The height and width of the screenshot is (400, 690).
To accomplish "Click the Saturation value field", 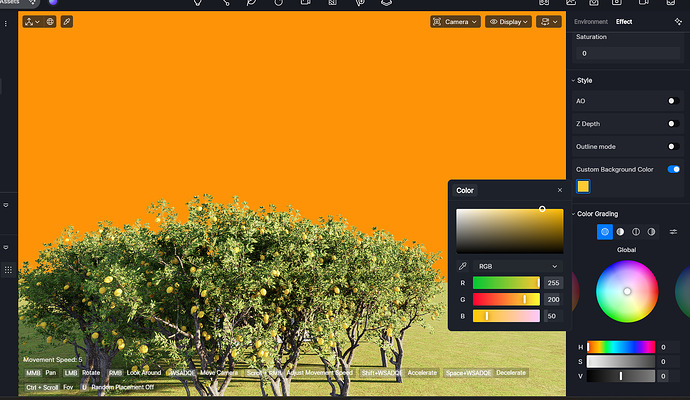I will pos(628,53).
